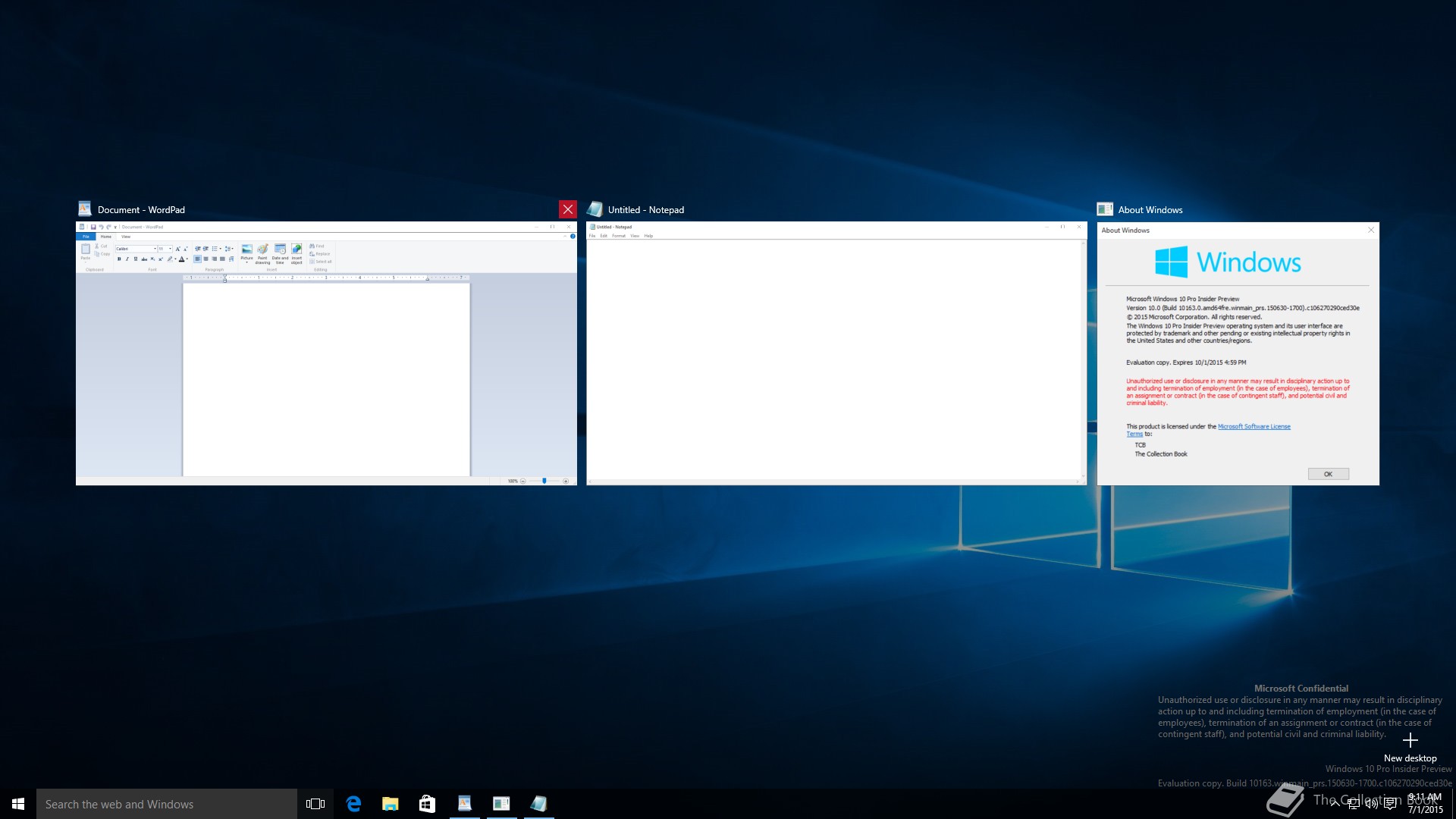Open the About Windows dialog preview

point(1238,353)
